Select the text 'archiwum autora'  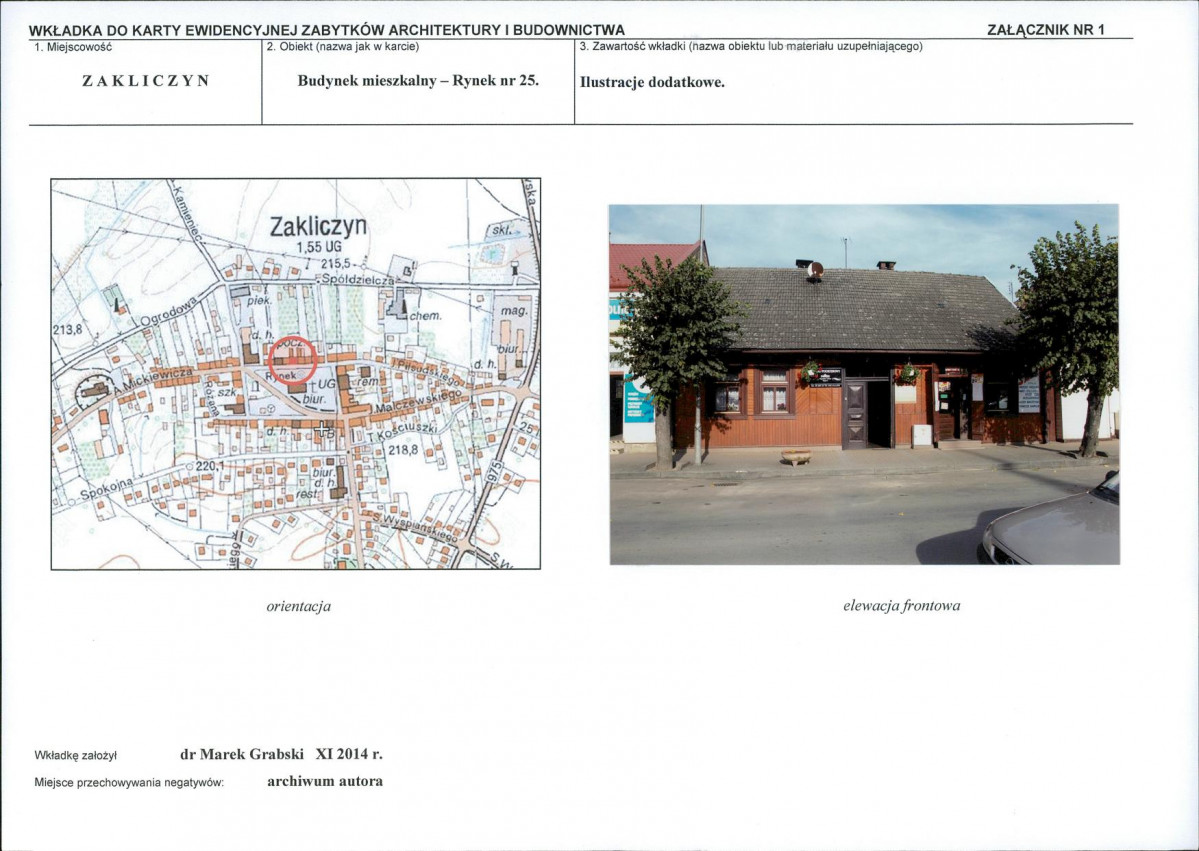[x=325, y=781]
